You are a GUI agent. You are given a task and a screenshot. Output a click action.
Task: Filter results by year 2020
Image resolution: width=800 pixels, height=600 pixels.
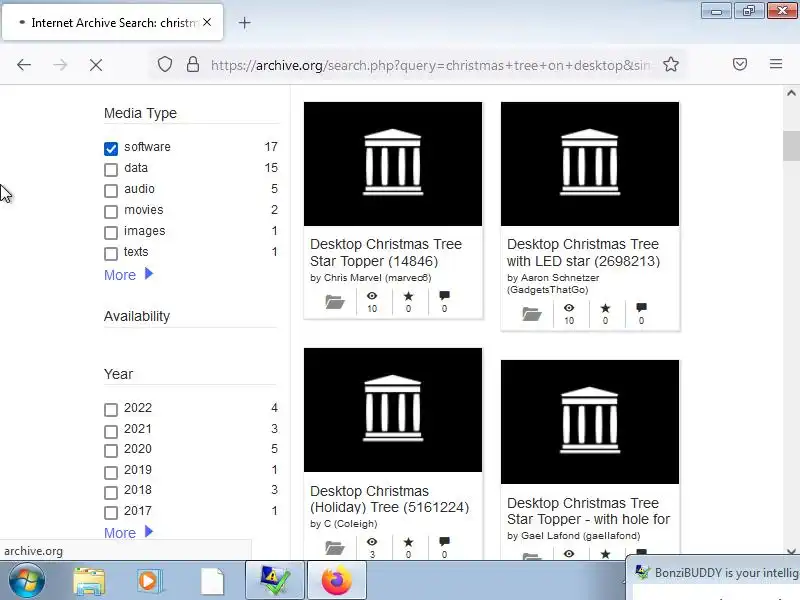tap(111, 451)
